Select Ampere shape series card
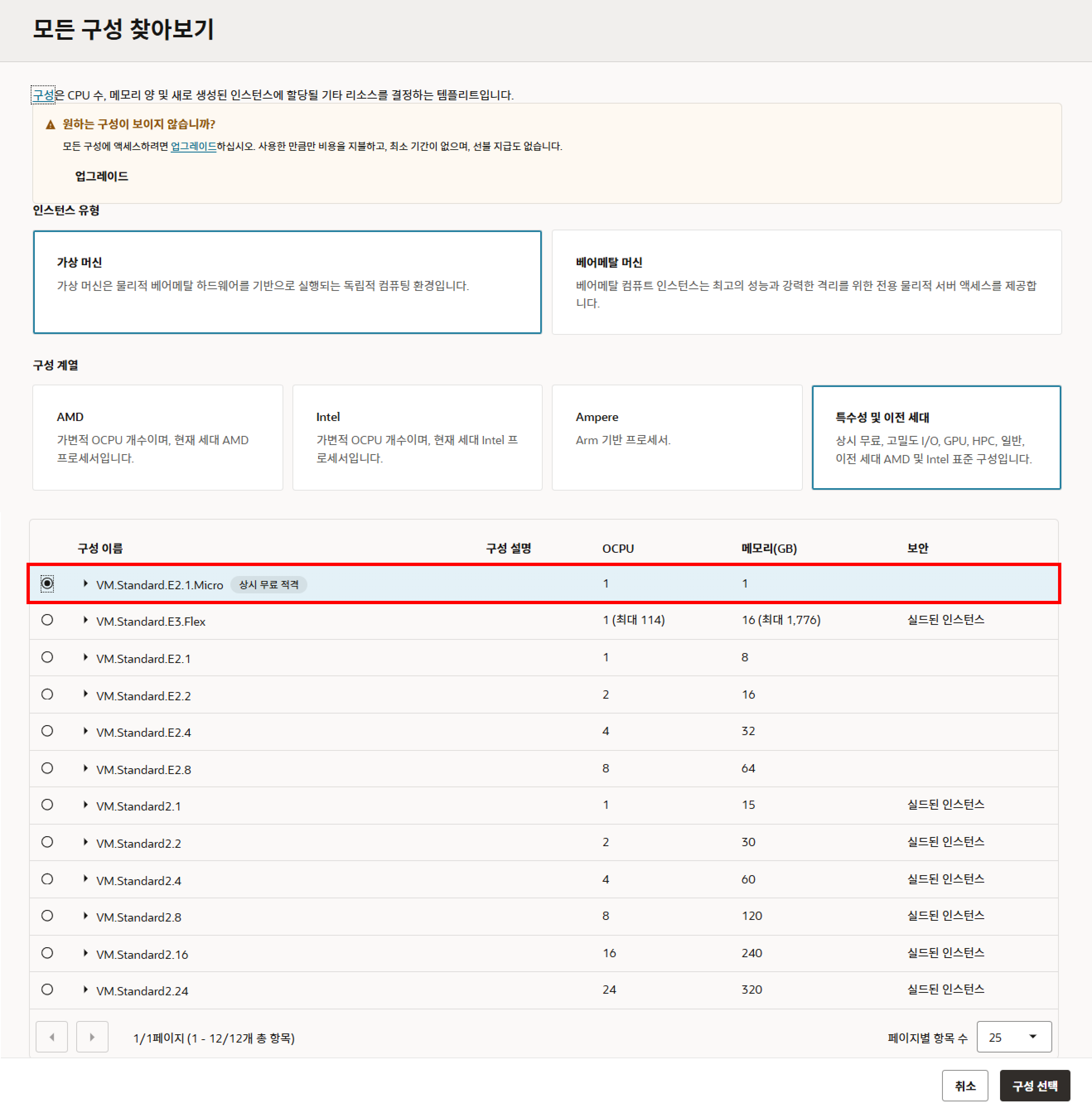The height and width of the screenshot is (1113, 1092). [x=676, y=437]
